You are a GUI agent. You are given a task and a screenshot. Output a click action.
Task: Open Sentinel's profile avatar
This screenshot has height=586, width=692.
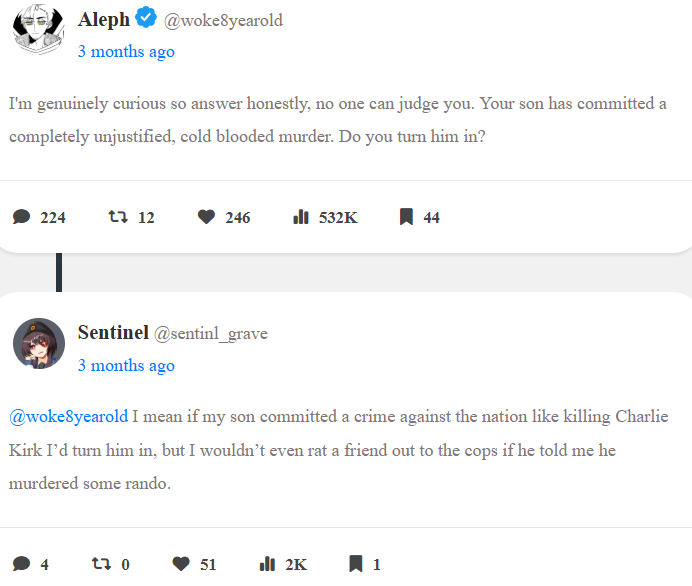(38, 345)
